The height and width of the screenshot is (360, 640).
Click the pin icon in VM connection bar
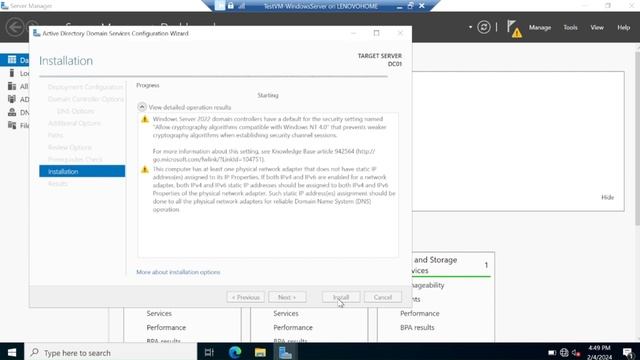[220, 6]
